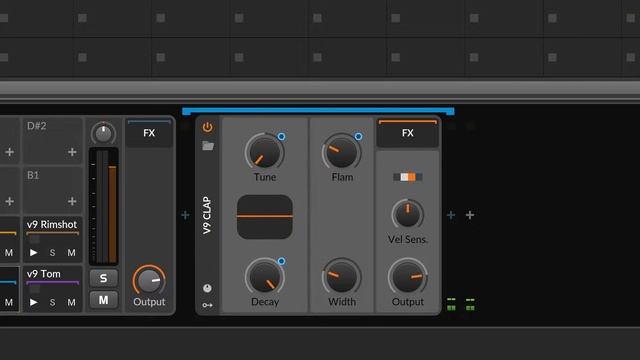Image resolution: width=640 pixels, height=360 pixels.
Task: Mute the chain with the large M button
Action: [104, 300]
